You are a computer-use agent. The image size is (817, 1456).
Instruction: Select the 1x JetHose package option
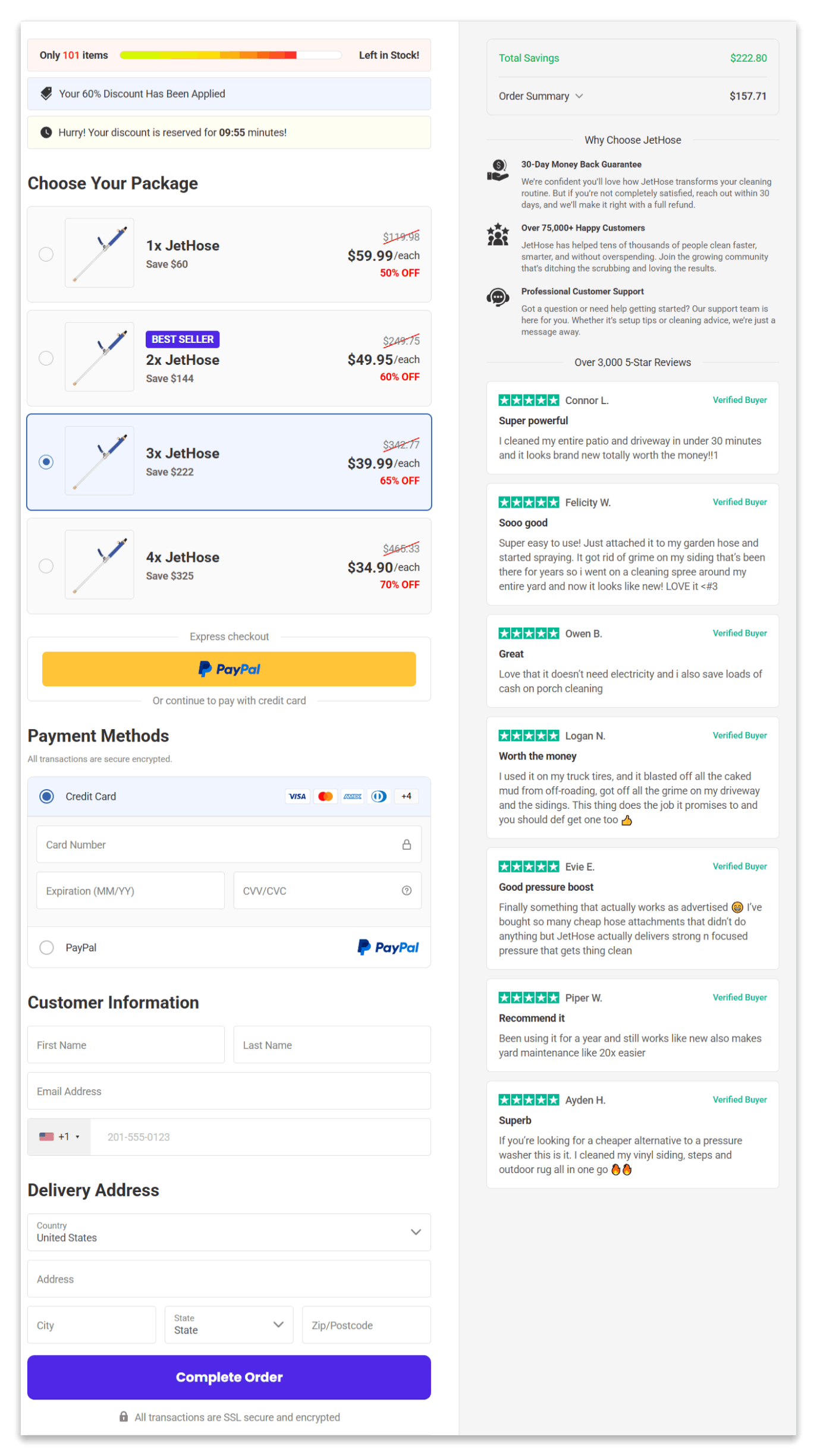[46, 254]
